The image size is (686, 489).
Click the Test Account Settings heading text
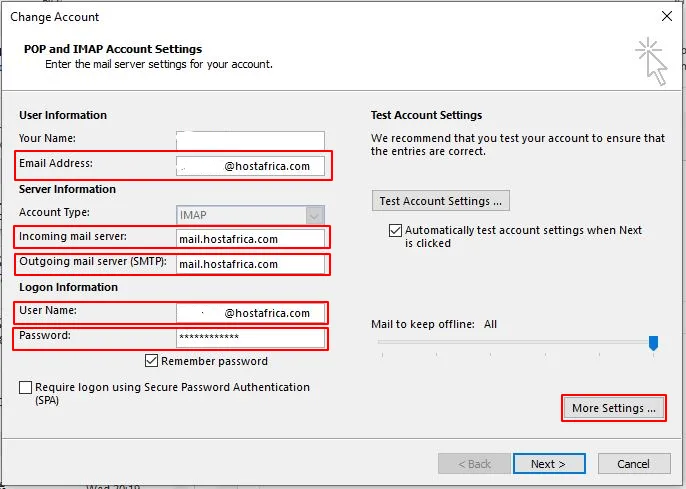(427, 115)
